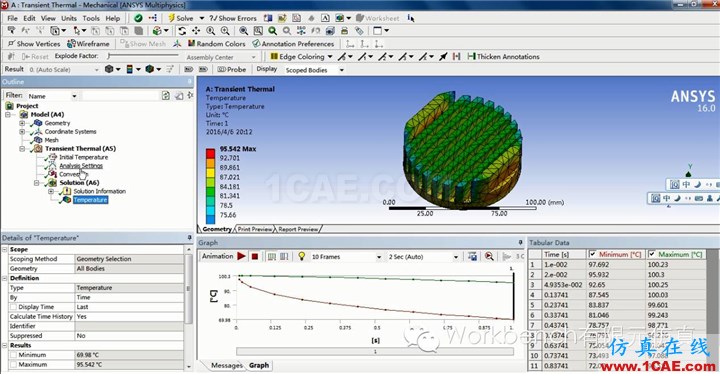Open the Messages tab
Image resolution: width=720 pixels, height=374 pixels.
(226, 365)
